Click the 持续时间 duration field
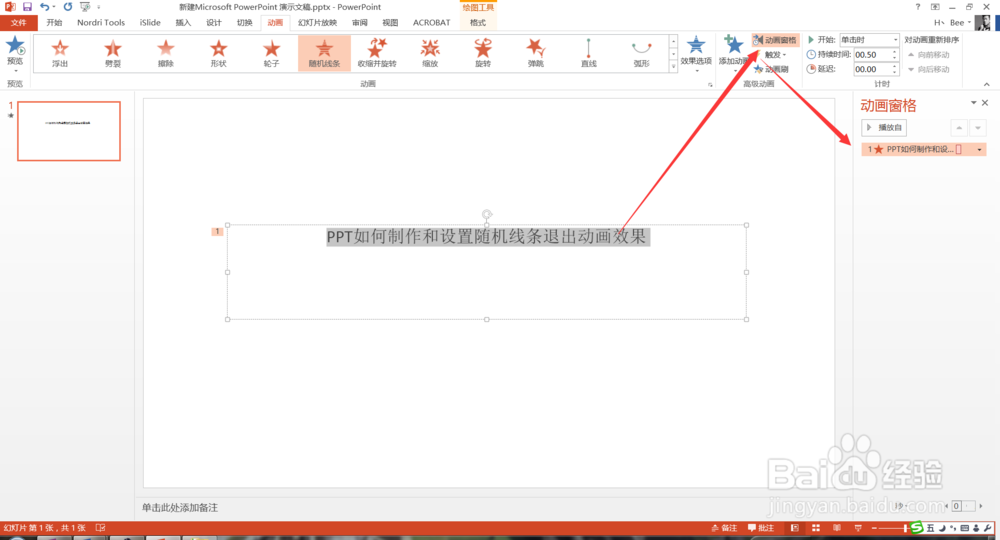The width and height of the screenshot is (1000, 540). (871, 55)
